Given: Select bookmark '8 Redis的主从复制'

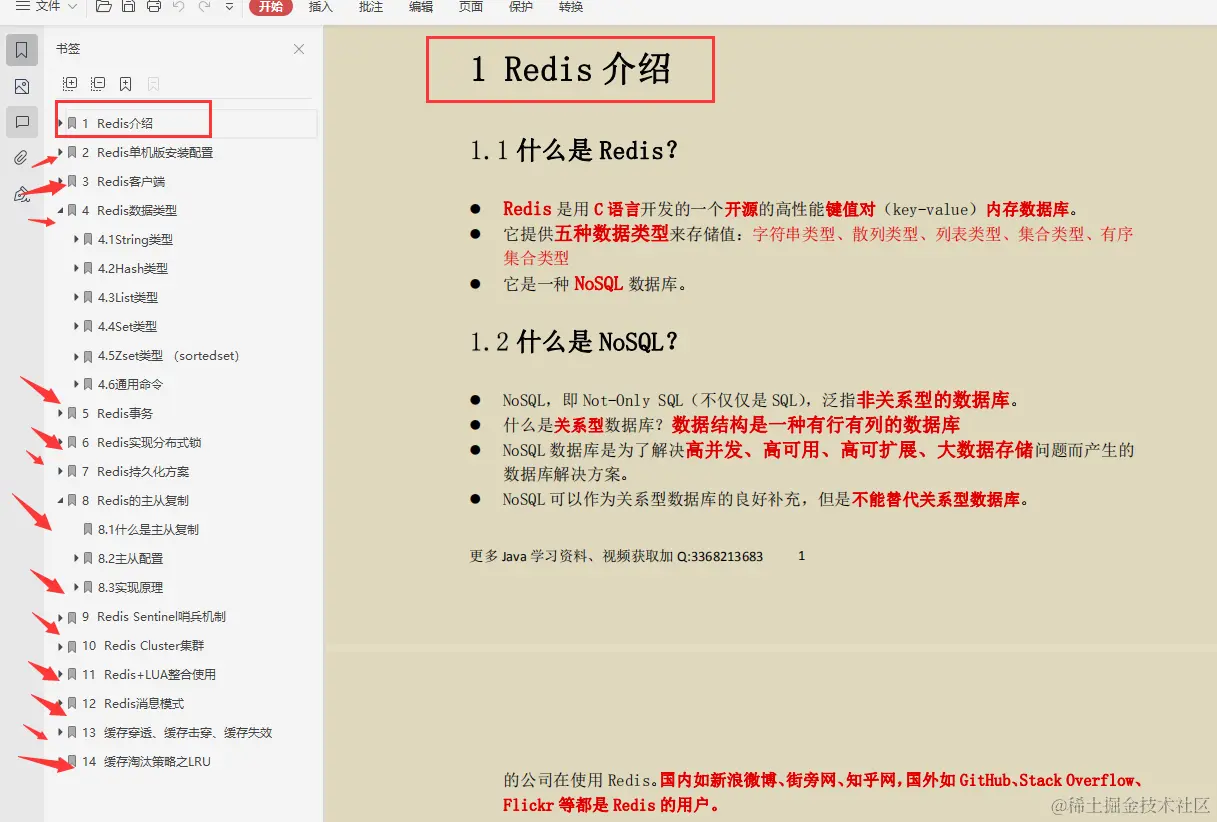Looking at the screenshot, I should click(x=135, y=500).
